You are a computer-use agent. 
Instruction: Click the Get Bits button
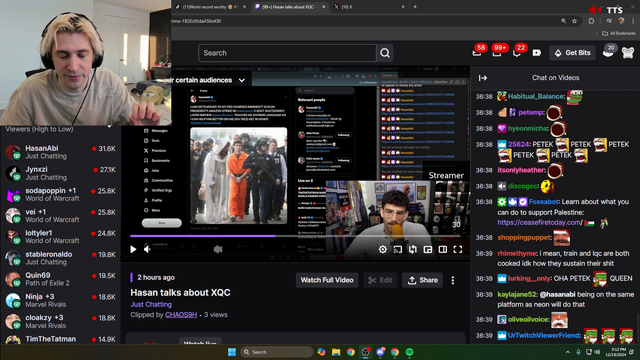click(572, 53)
